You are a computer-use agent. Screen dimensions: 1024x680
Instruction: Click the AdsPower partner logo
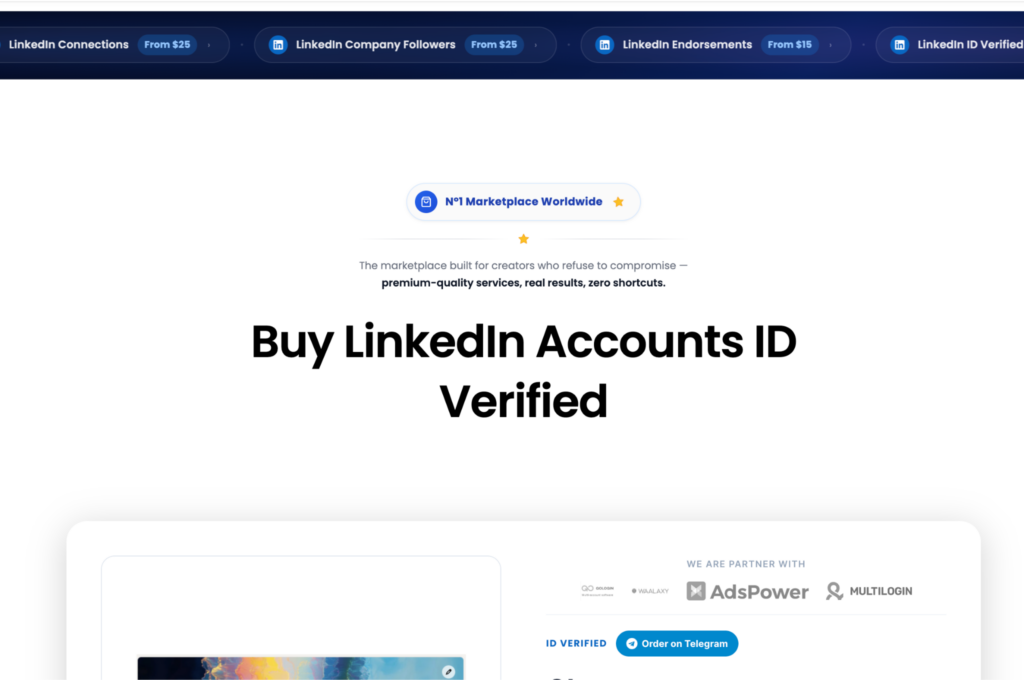747,591
